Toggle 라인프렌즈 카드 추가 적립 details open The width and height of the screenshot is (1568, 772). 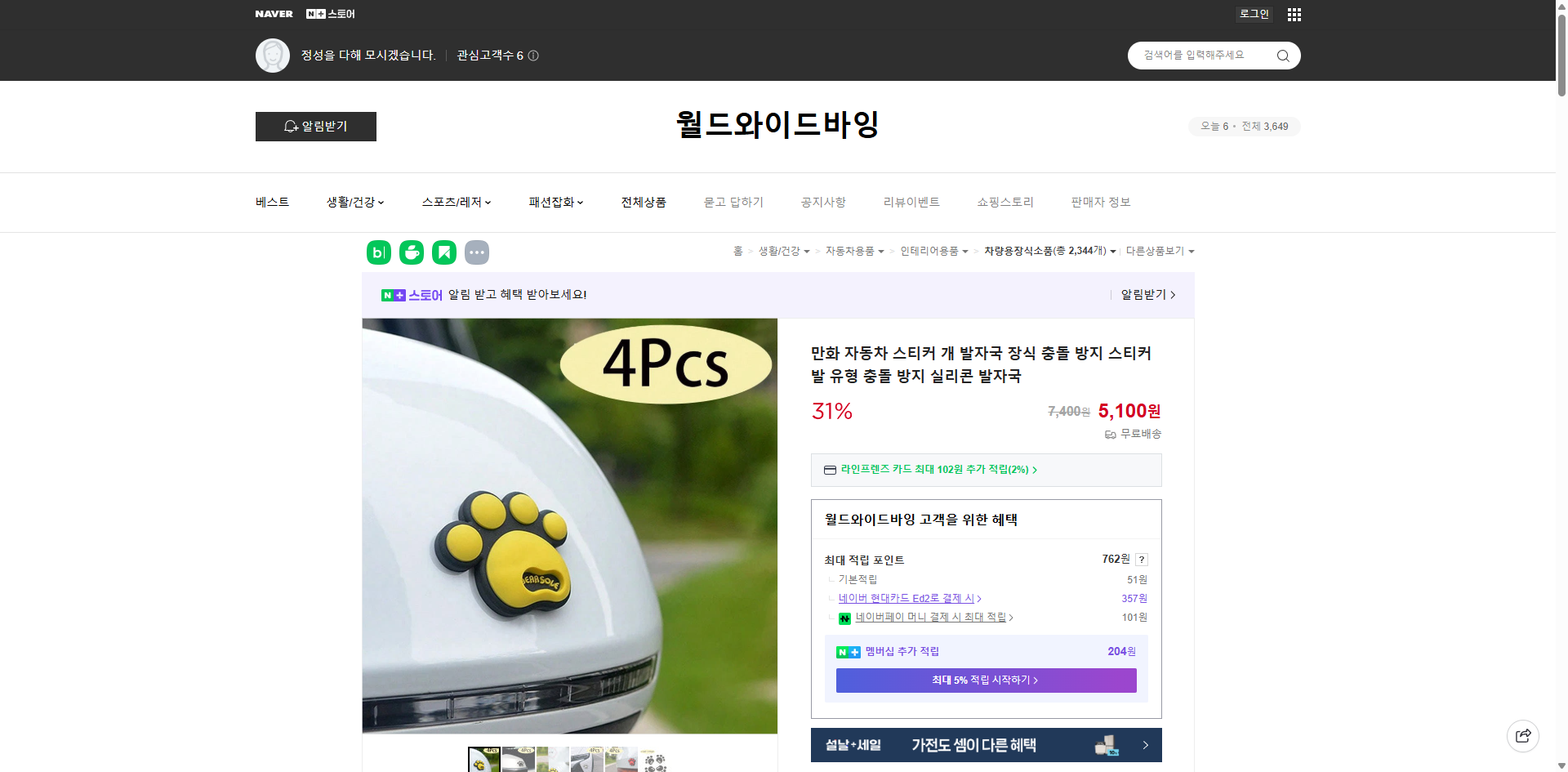point(932,470)
